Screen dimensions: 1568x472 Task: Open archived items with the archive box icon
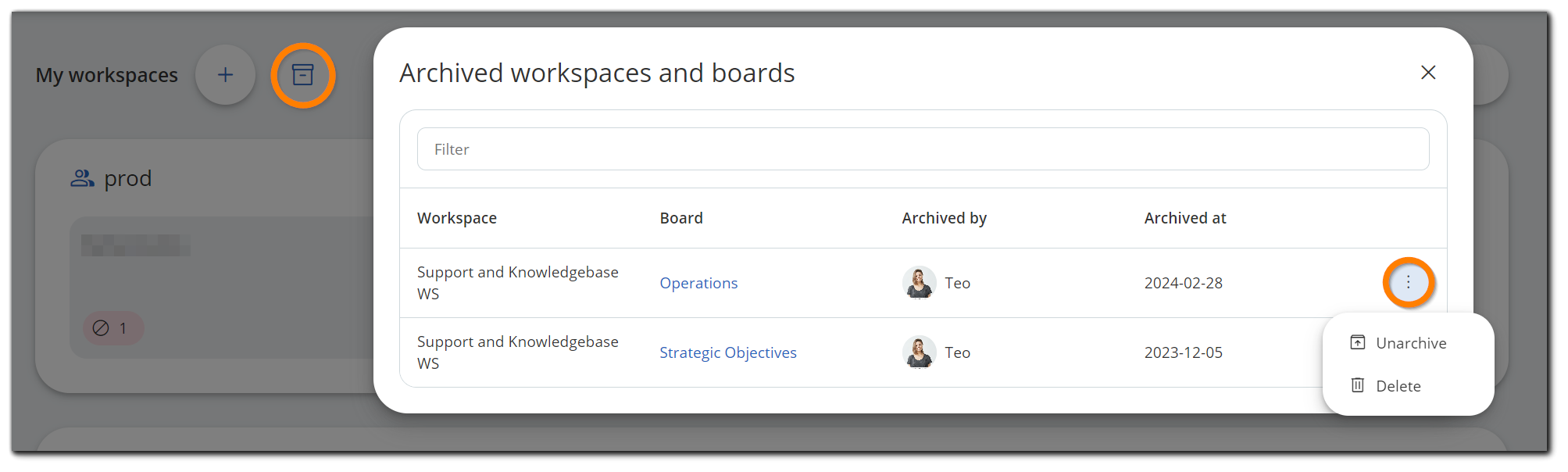click(x=303, y=74)
